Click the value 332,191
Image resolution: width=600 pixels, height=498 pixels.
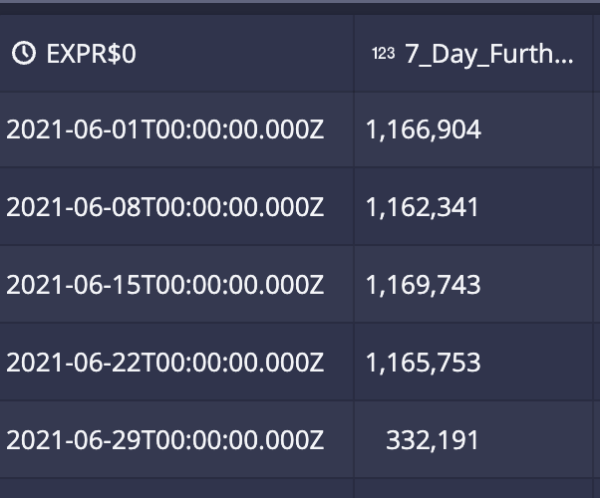click(x=432, y=441)
